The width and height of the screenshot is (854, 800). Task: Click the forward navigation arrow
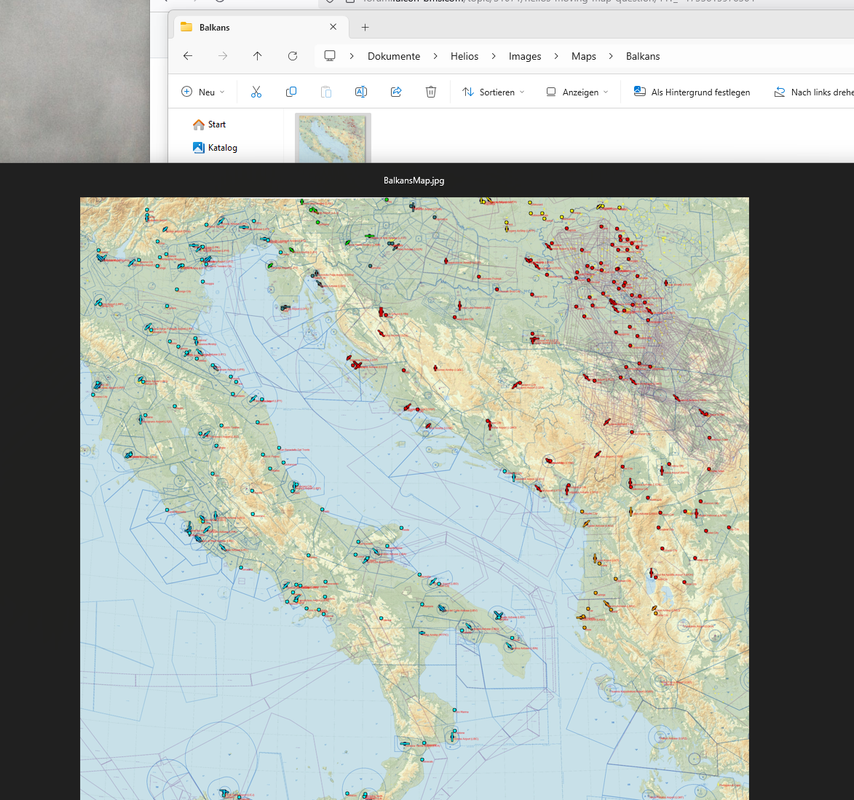223,56
